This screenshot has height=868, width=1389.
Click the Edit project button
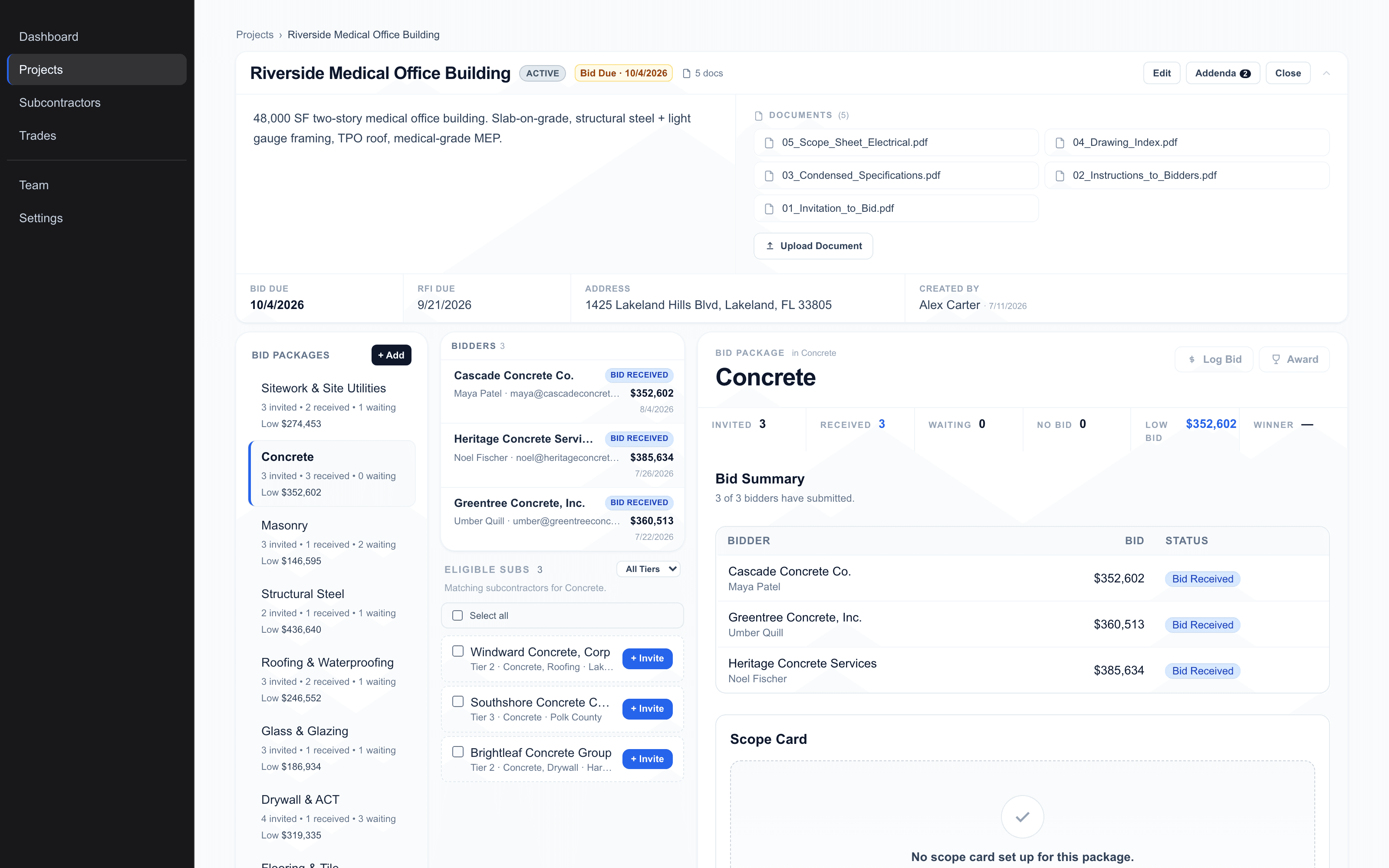1162,73
